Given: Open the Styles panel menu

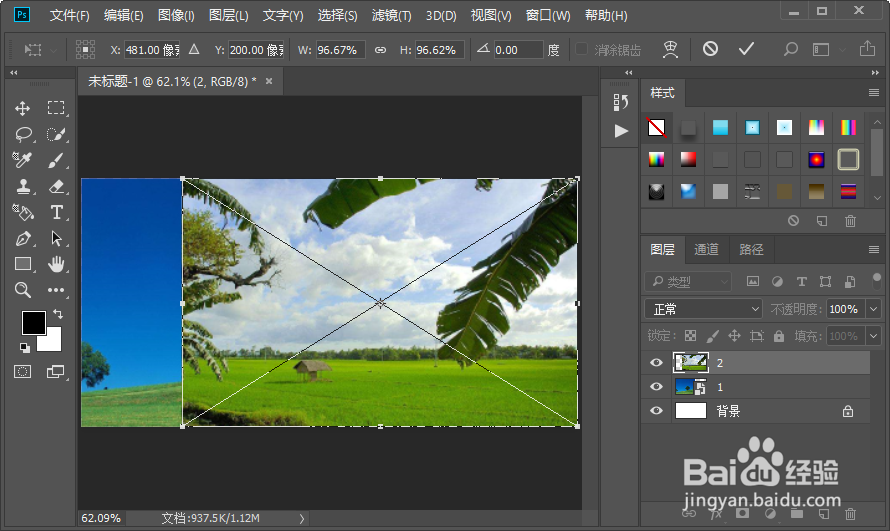Looking at the screenshot, I should coord(874,92).
